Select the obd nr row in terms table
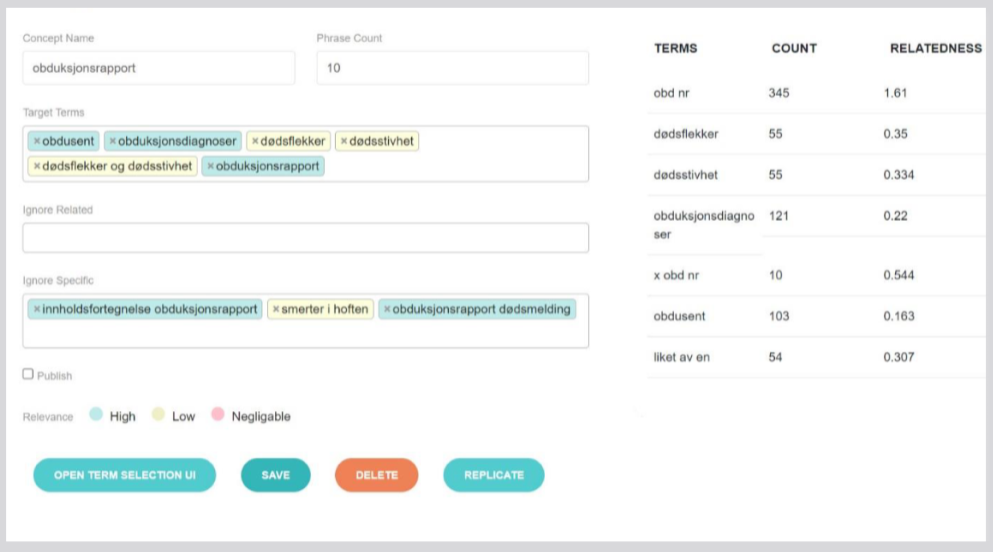This screenshot has width=993, height=552. point(816,93)
